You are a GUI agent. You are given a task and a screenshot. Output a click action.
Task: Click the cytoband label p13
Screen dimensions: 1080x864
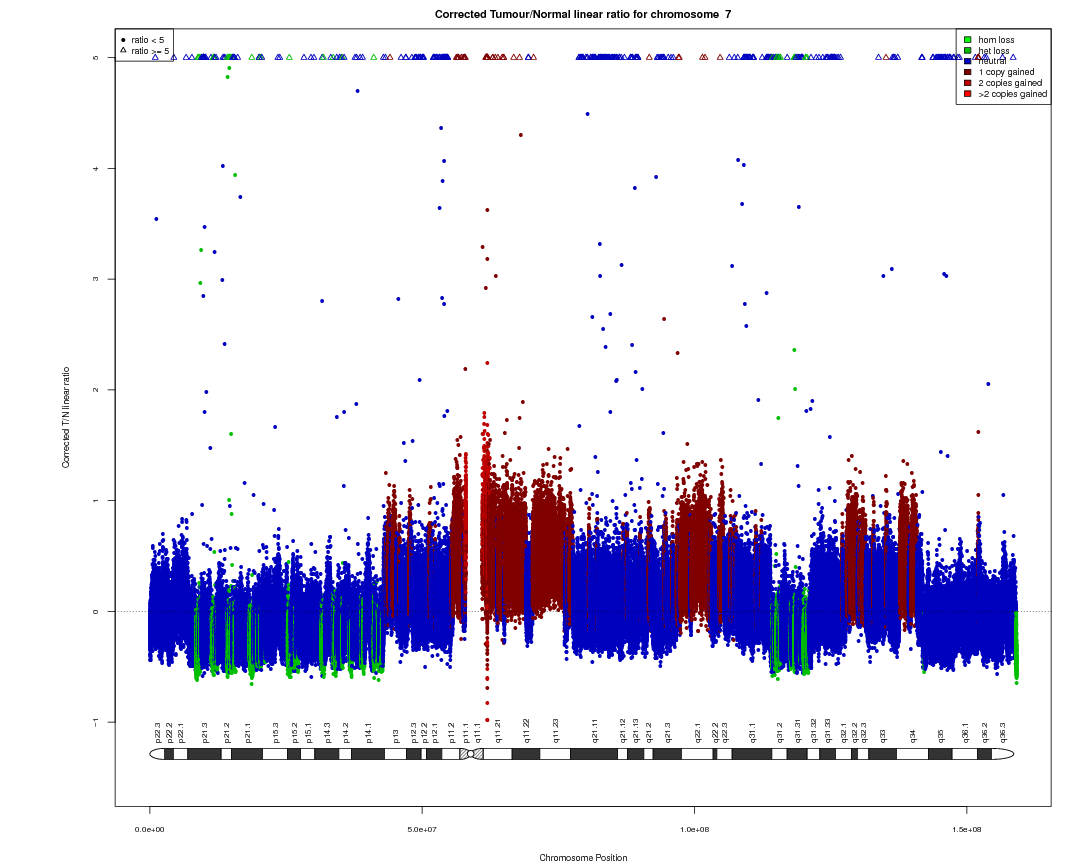click(x=396, y=735)
